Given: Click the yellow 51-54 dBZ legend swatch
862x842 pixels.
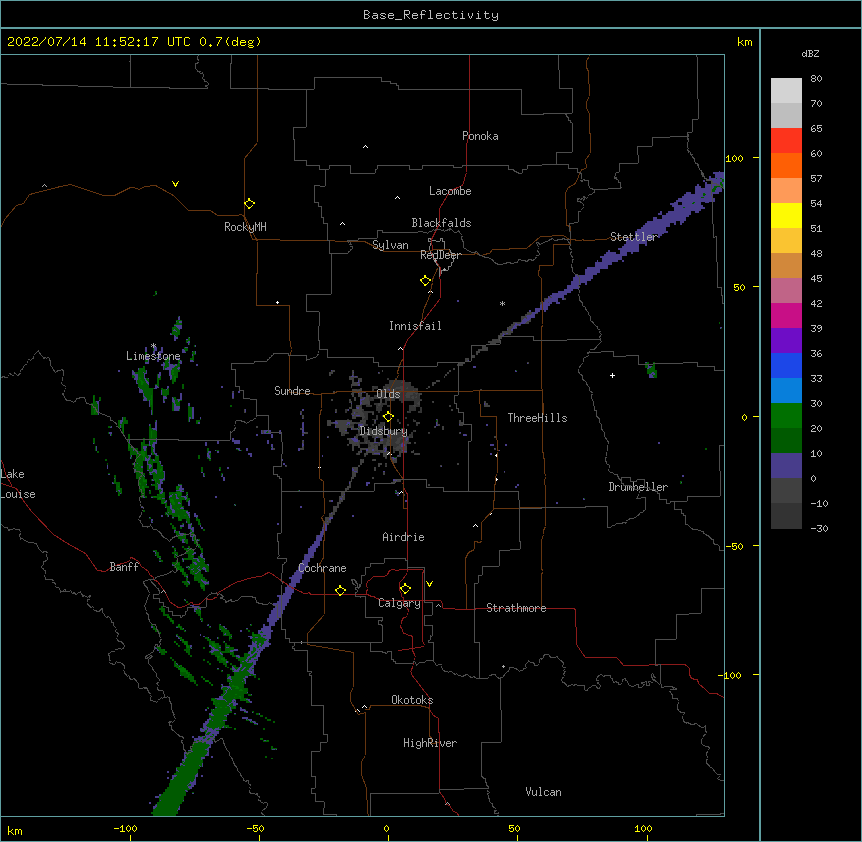Looking at the screenshot, I should (x=786, y=215).
